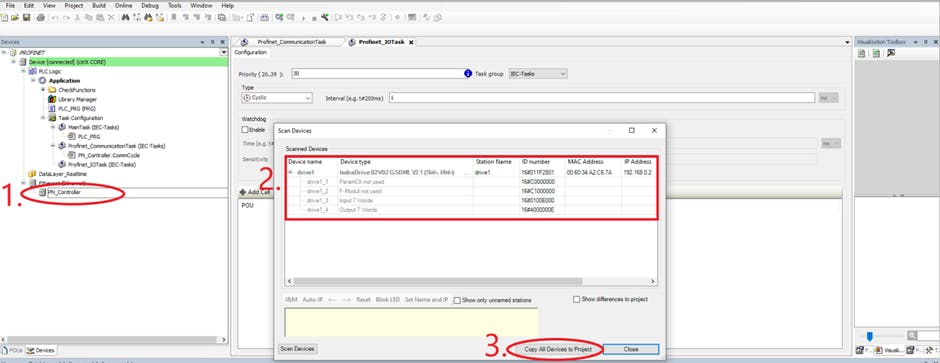Open the Devices panel dropdown arrow
Viewport: 940px width, 363px height.
[x=202, y=42]
